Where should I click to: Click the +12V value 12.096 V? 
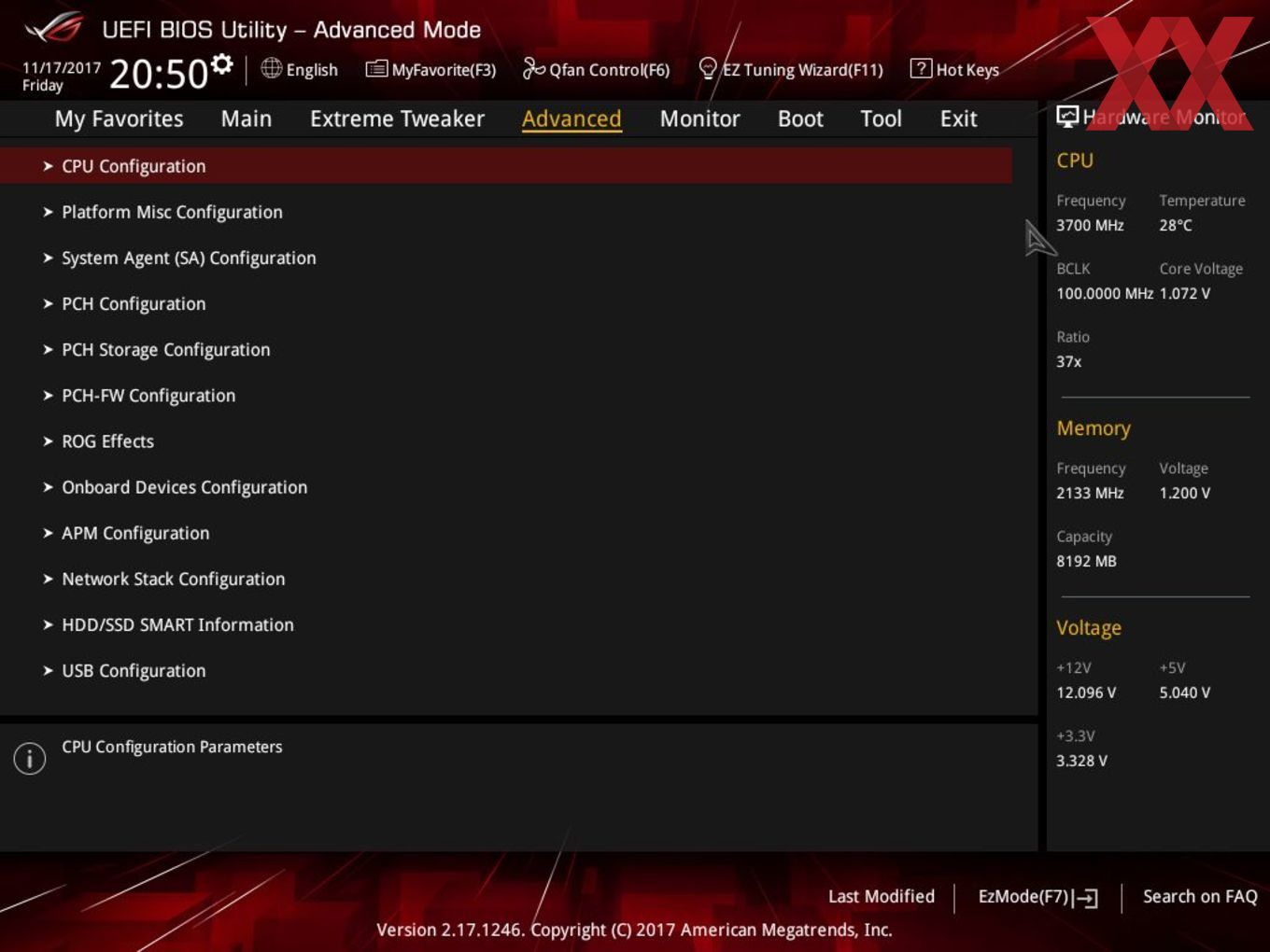1086,693
